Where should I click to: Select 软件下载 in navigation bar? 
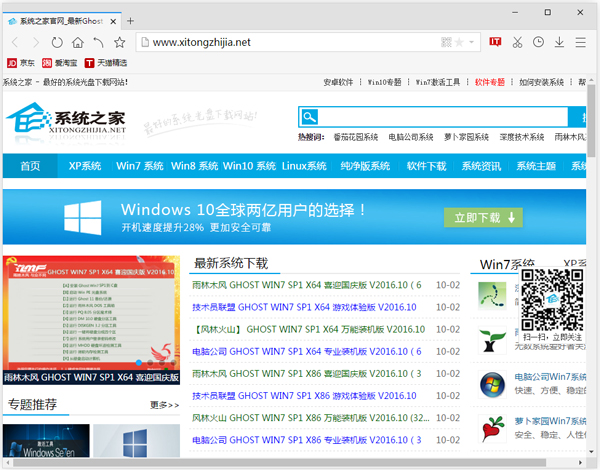(427, 166)
